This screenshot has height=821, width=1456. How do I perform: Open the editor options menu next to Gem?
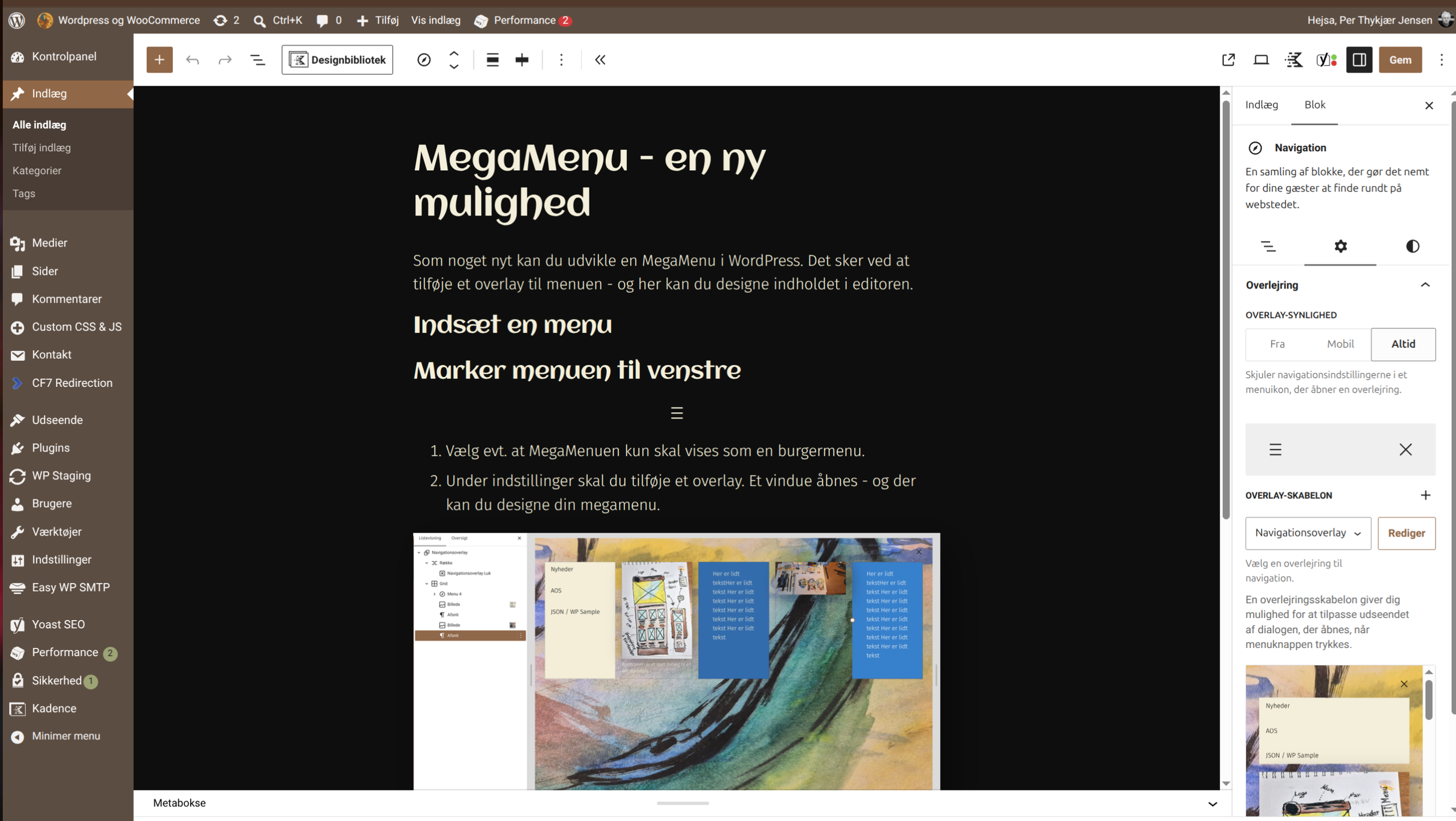tap(1442, 60)
